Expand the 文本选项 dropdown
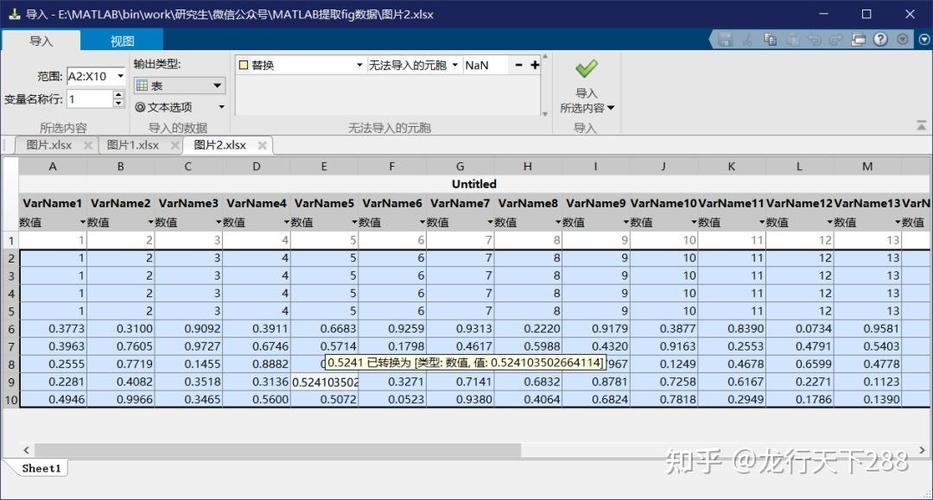Image resolution: width=933 pixels, height=500 pixels. point(221,107)
